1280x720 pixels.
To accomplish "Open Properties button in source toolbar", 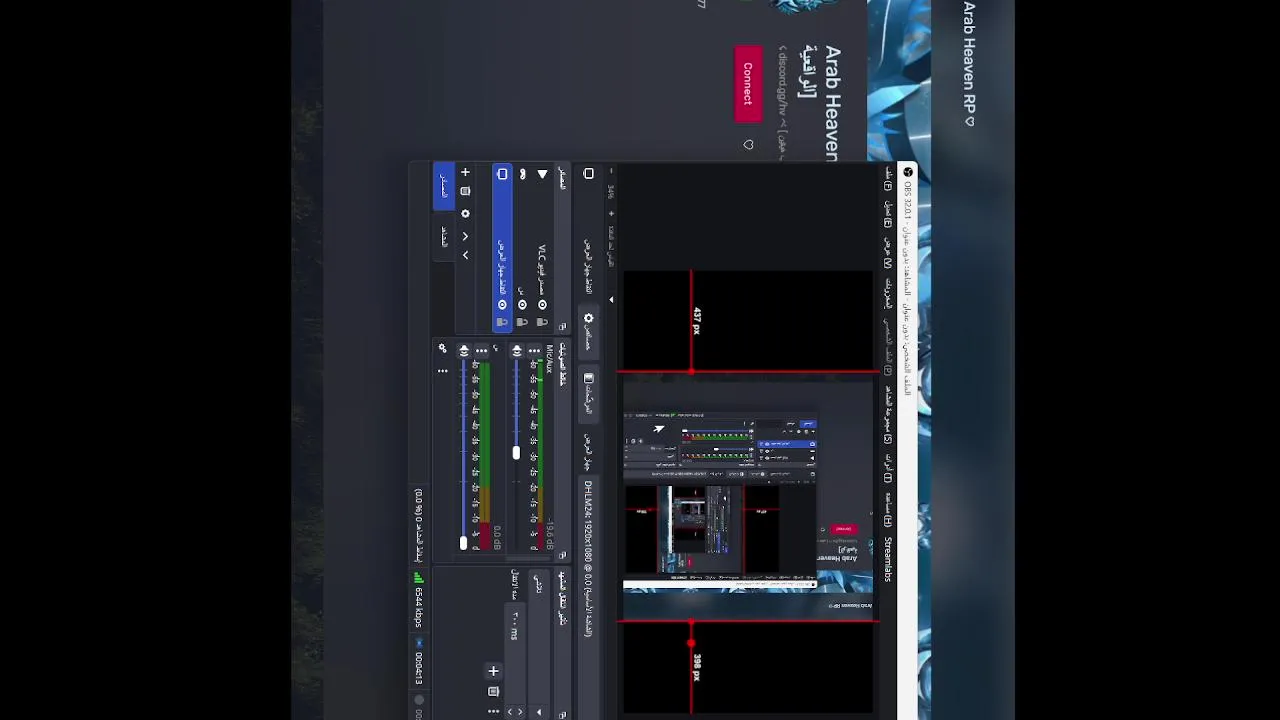I will click(588, 331).
